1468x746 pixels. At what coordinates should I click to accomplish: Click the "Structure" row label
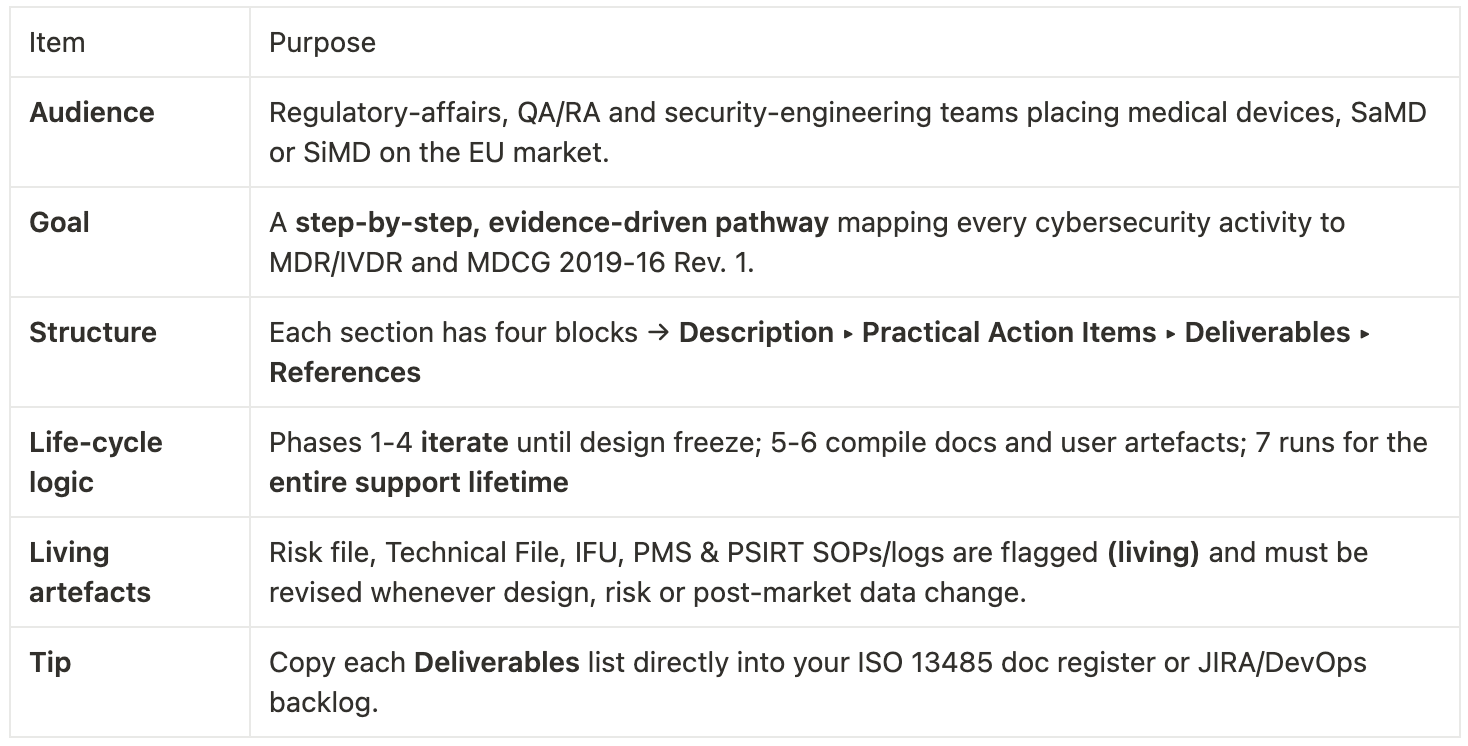point(93,332)
